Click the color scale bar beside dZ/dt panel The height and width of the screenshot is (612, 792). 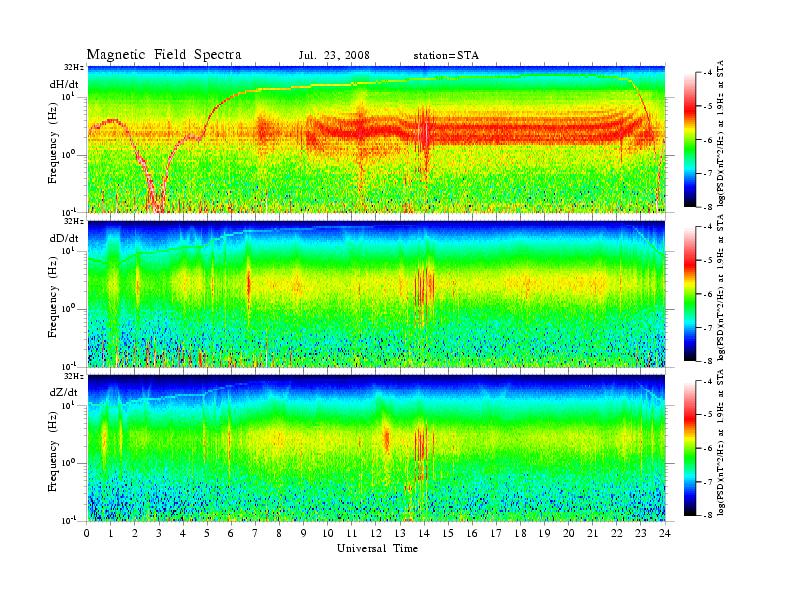pos(689,448)
